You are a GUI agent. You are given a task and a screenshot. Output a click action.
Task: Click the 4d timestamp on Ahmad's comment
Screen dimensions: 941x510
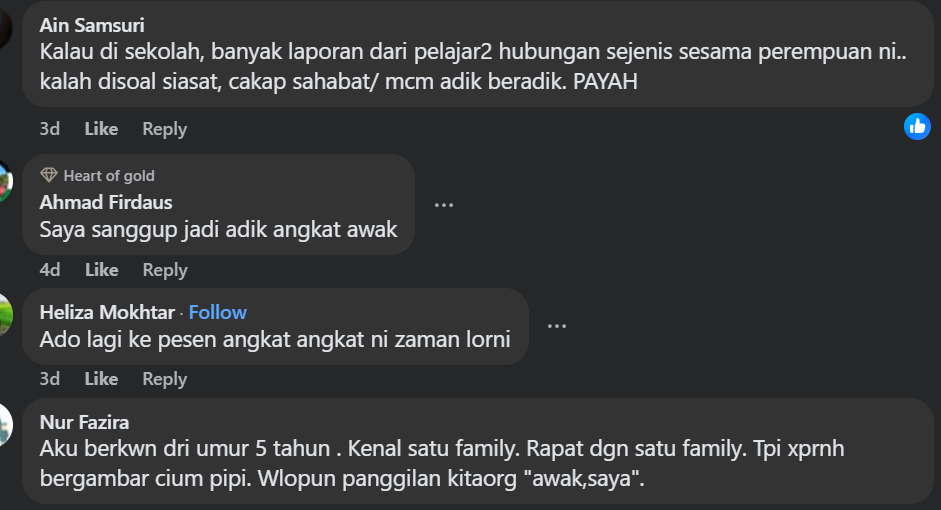pyautogui.click(x=50, y=270)
